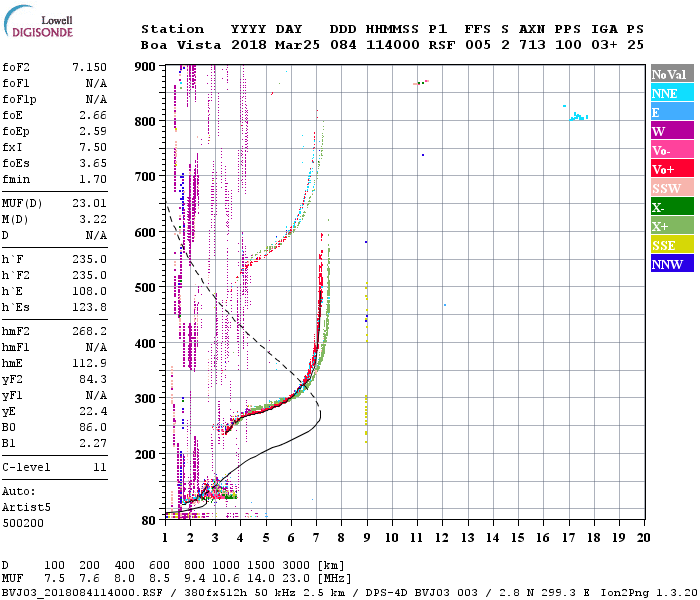The height and width of the screenshot is (600, 700).
Task: Click the 80 km height axis label
Action: [x=148, y=521]
